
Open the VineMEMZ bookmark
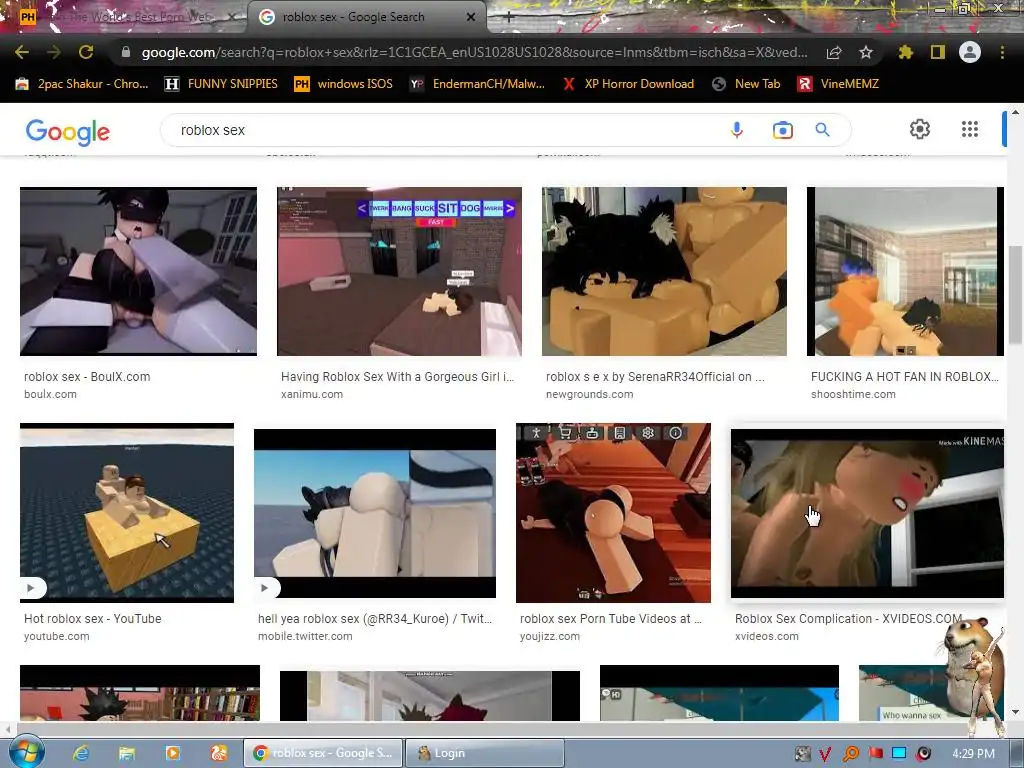click(838, 84)
